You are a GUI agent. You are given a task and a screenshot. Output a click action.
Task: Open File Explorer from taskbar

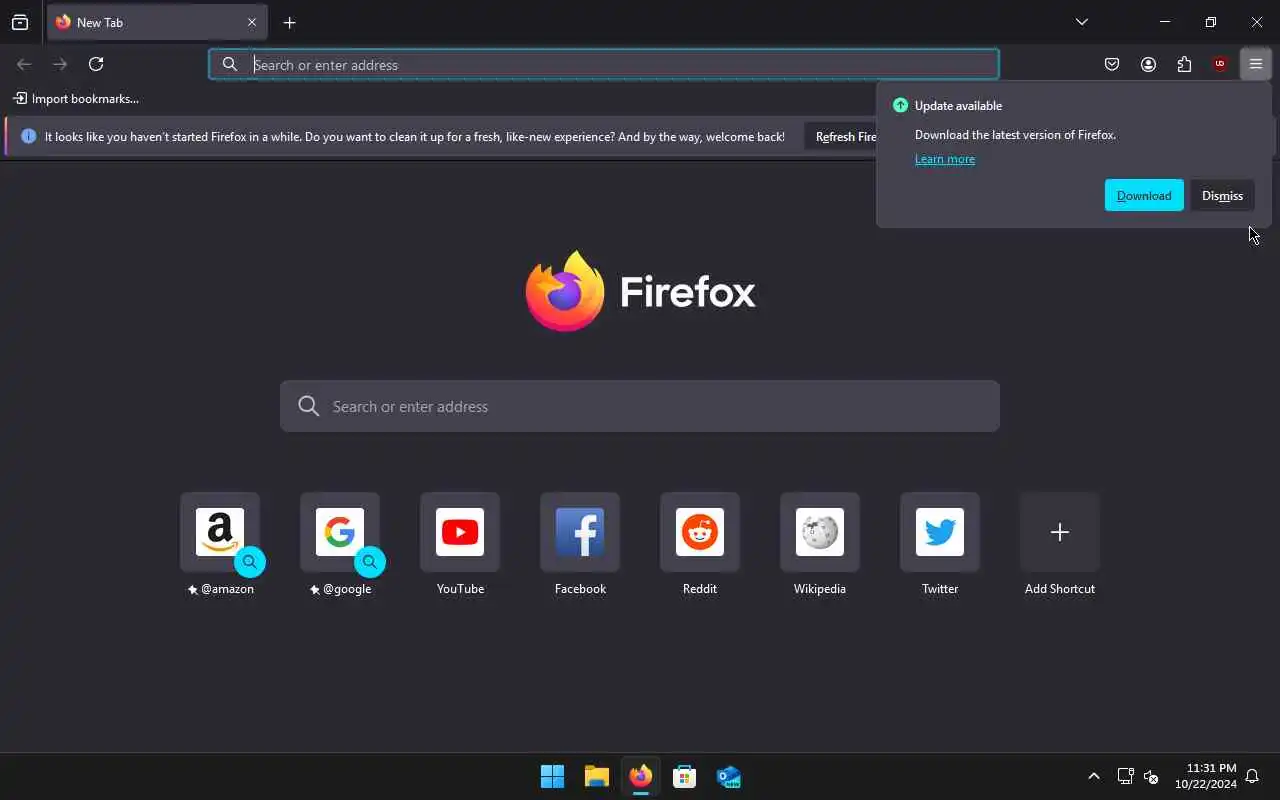pyautogui.click(x=597, y=776)
